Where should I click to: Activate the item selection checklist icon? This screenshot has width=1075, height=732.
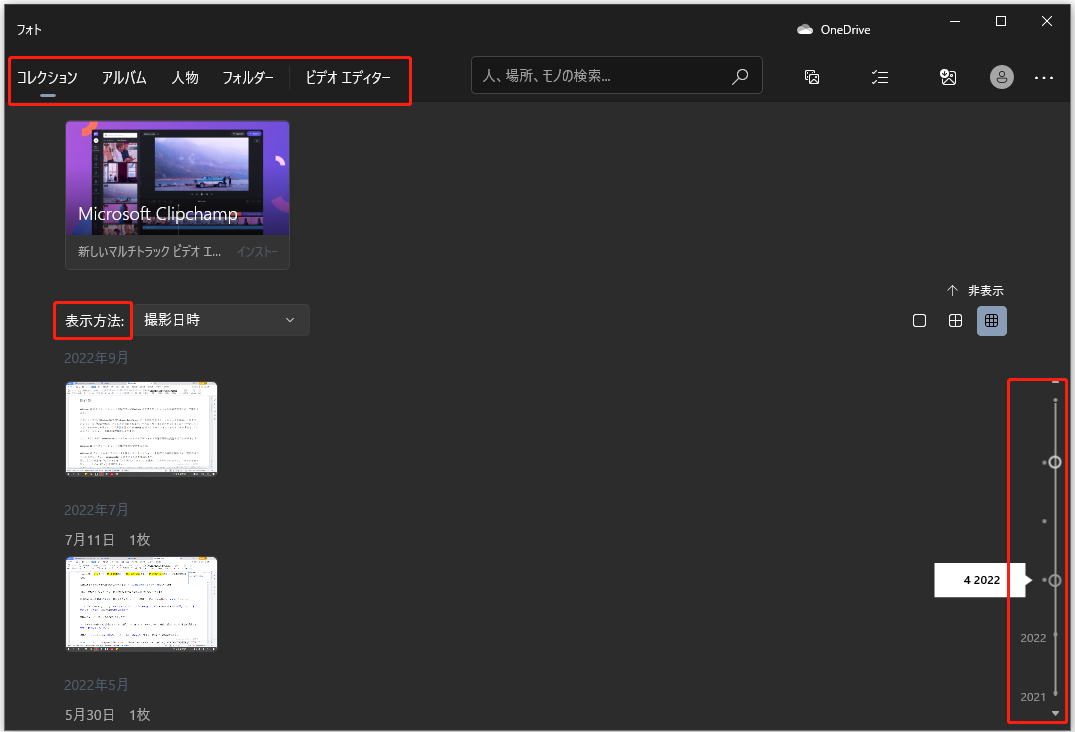880,76
